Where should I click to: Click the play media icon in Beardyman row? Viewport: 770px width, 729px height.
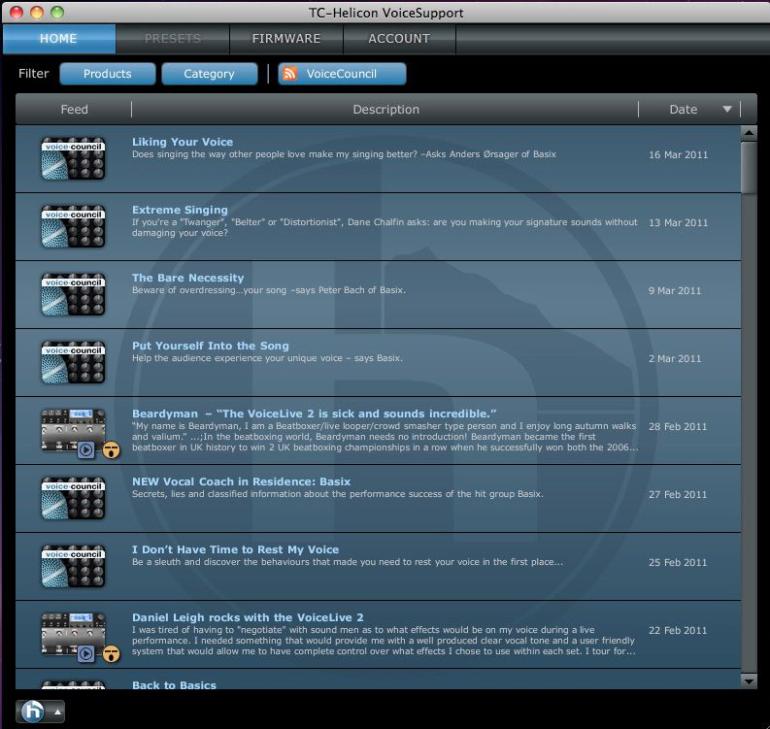86,450
